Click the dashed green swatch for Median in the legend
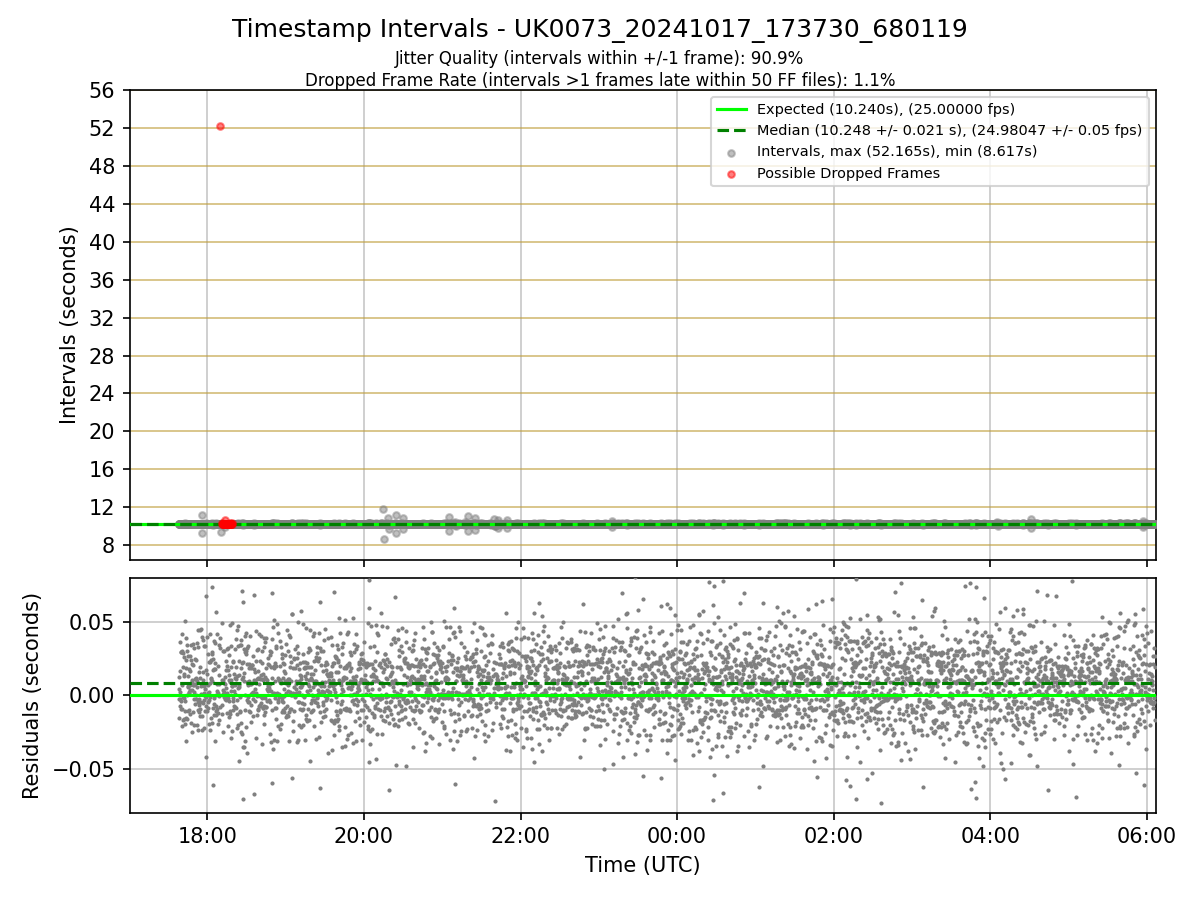Screen dimensions: 1200x900 [x=733, y=131]
